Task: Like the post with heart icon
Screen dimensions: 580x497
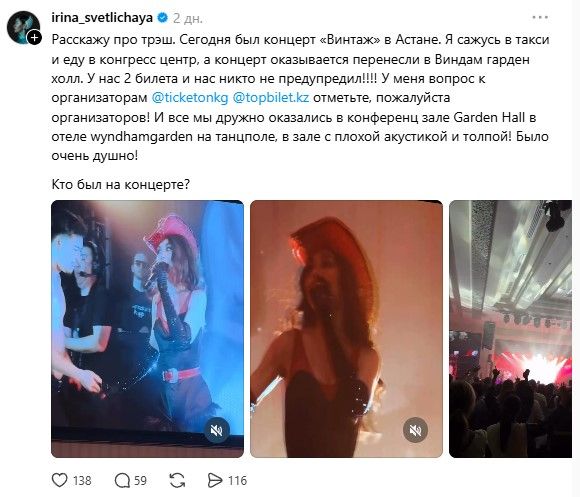Action: click(x=59, y=480)
